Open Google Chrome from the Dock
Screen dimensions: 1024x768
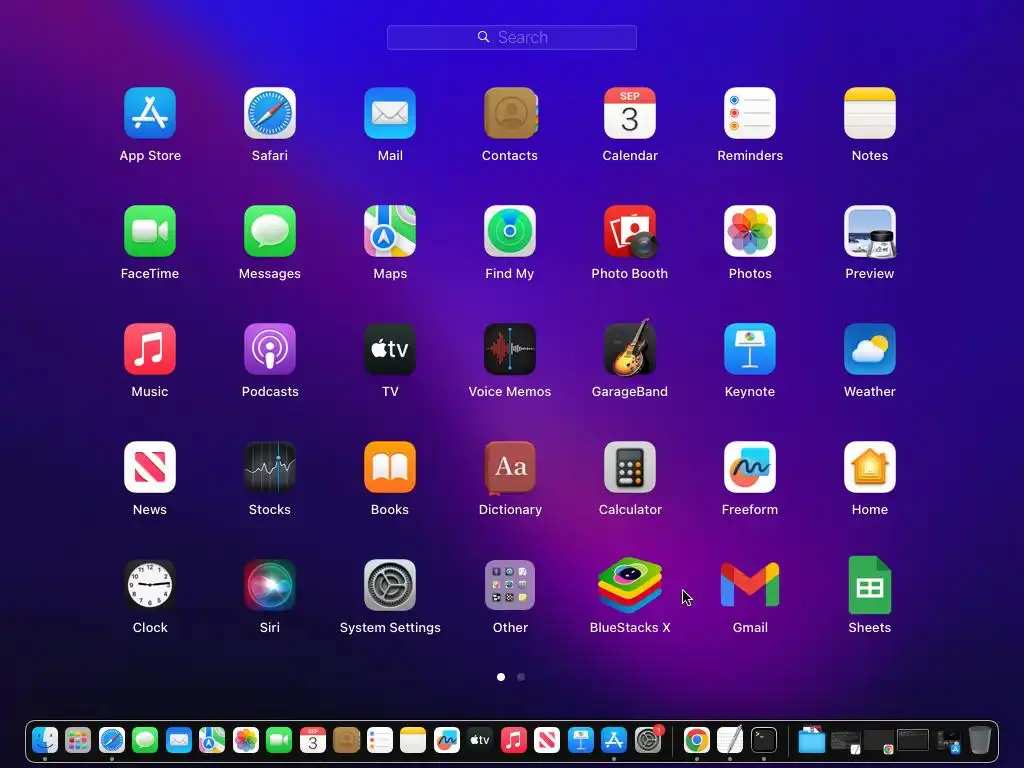[697, 741]
